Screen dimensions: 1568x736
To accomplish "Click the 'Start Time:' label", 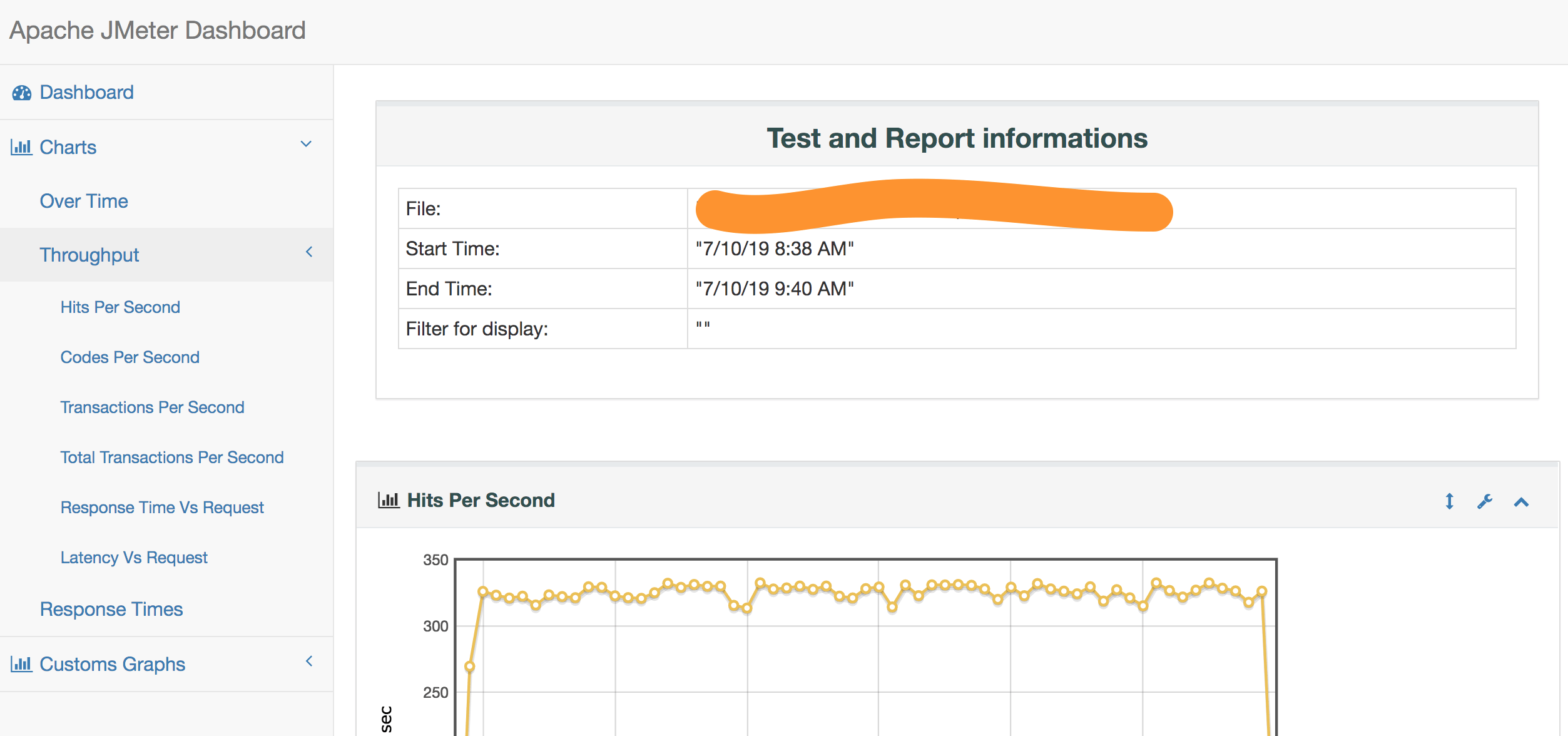I will (x=452, y=249).
